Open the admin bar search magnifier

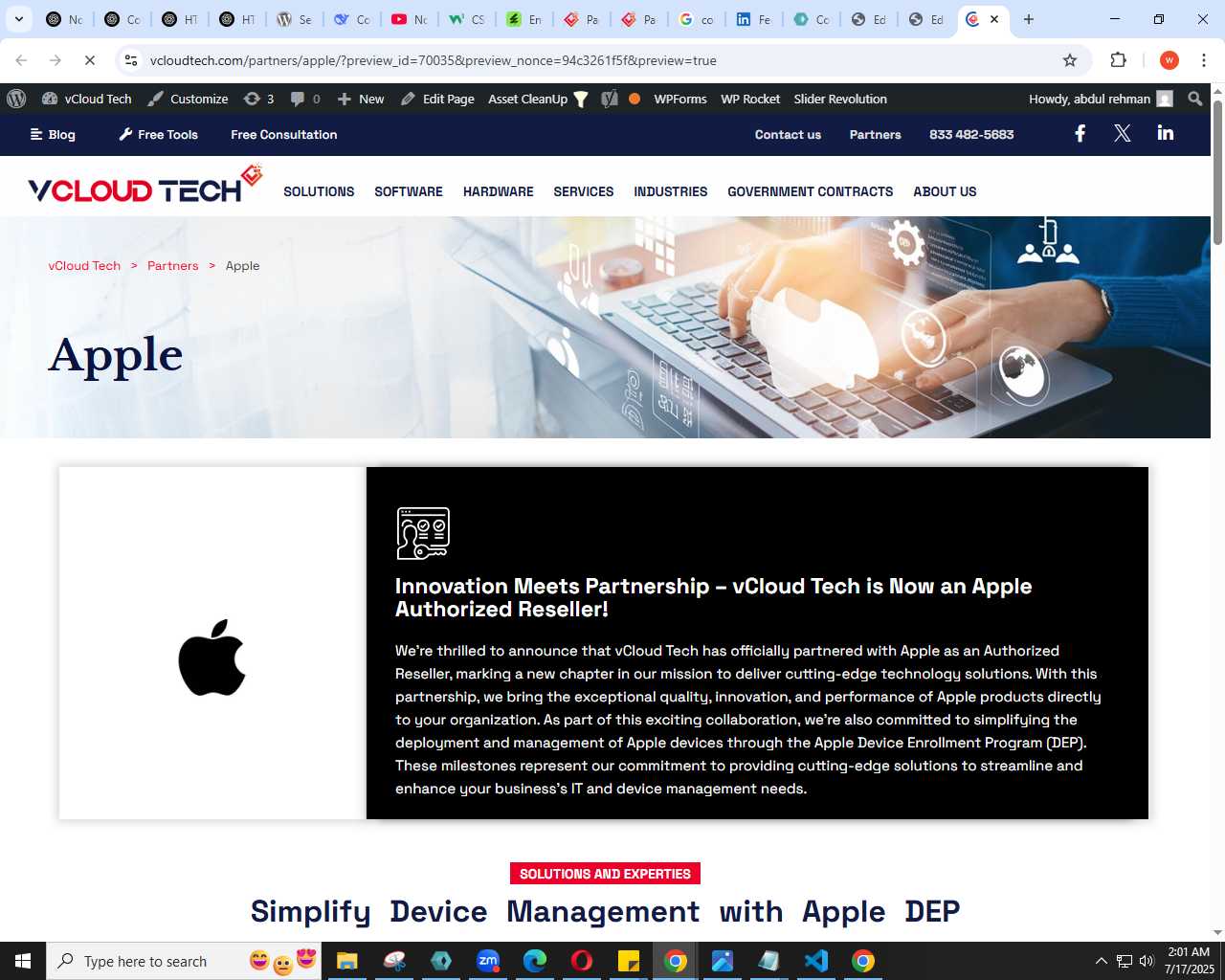point(1194,99)
